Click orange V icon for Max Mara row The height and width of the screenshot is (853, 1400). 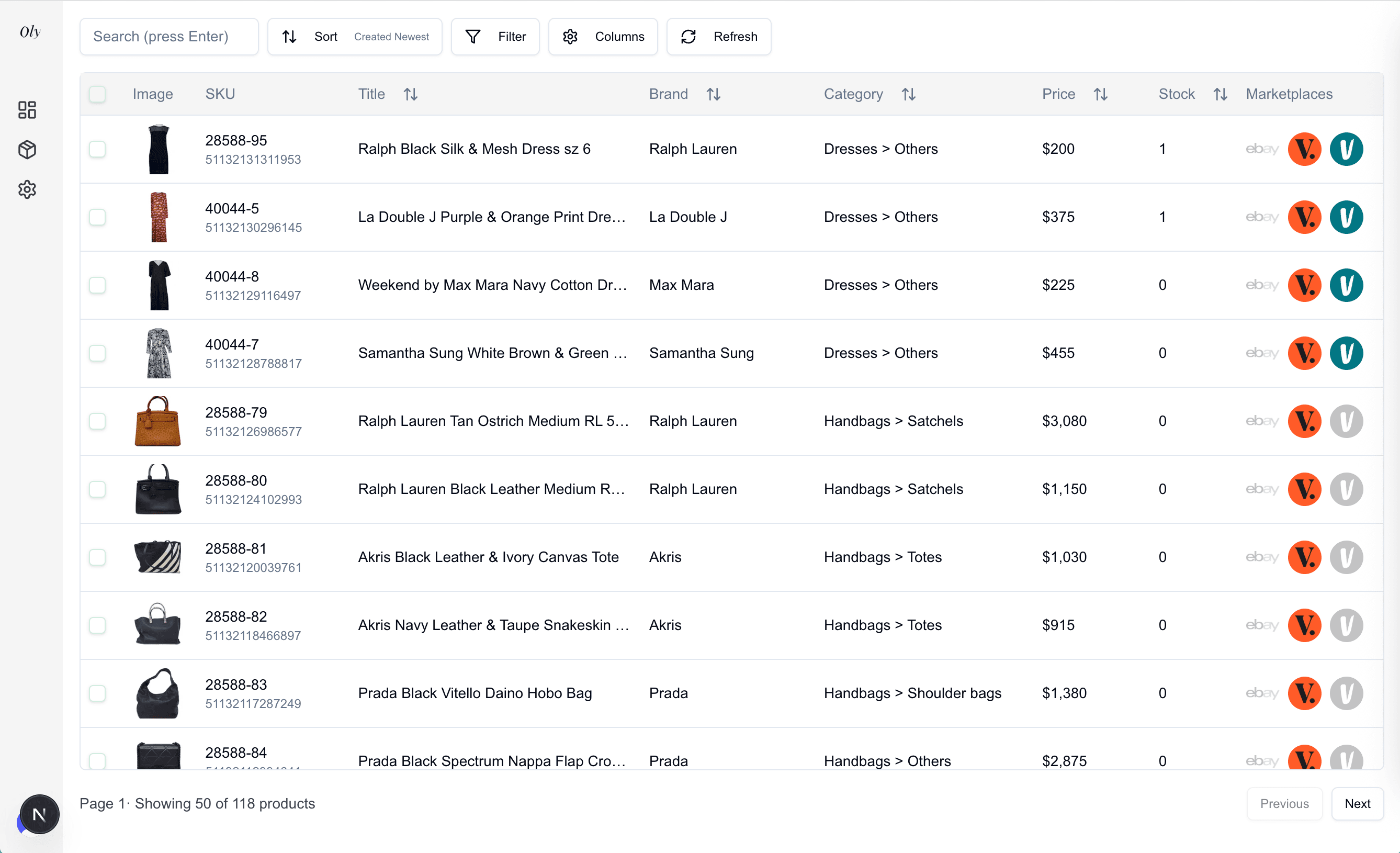[1305, 285]
